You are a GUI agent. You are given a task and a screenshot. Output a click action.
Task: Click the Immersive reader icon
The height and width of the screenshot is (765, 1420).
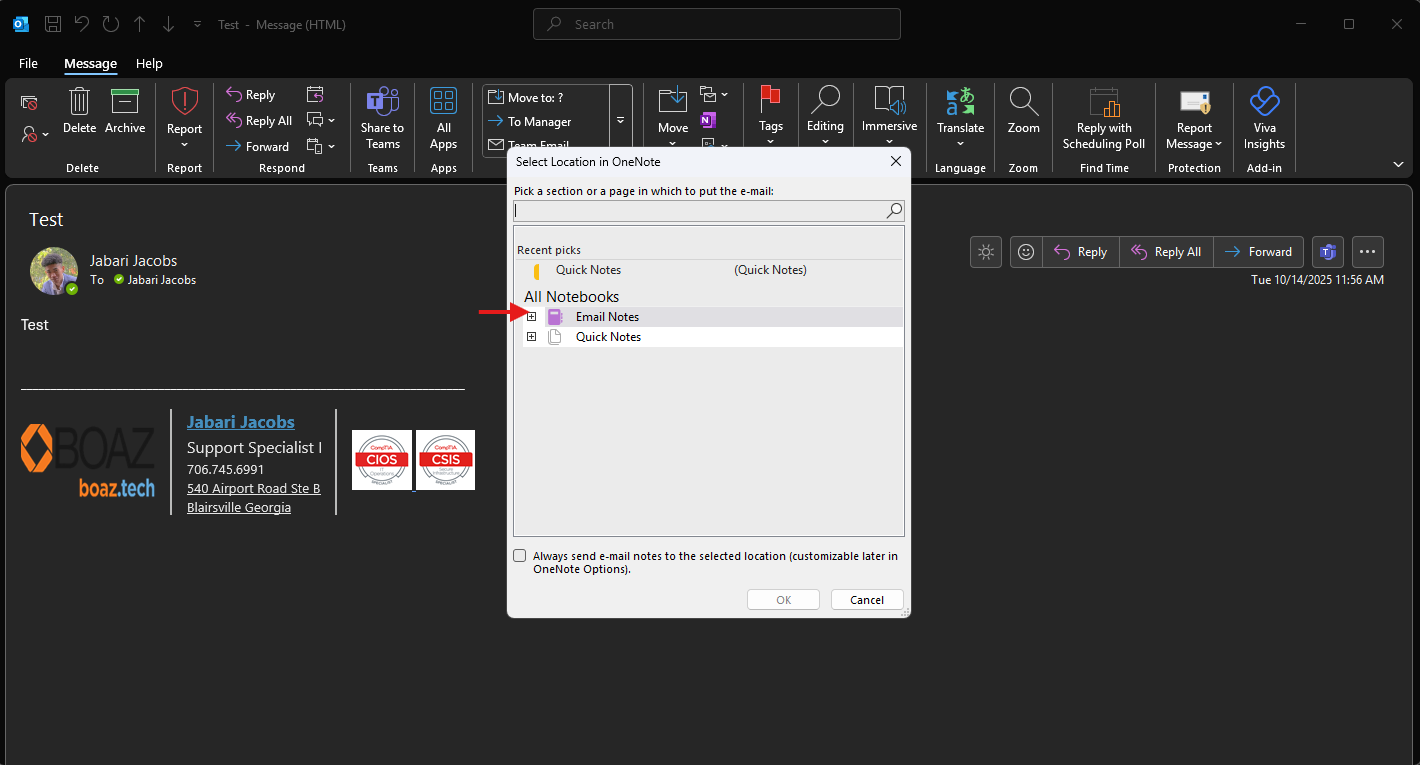[889, 102]
